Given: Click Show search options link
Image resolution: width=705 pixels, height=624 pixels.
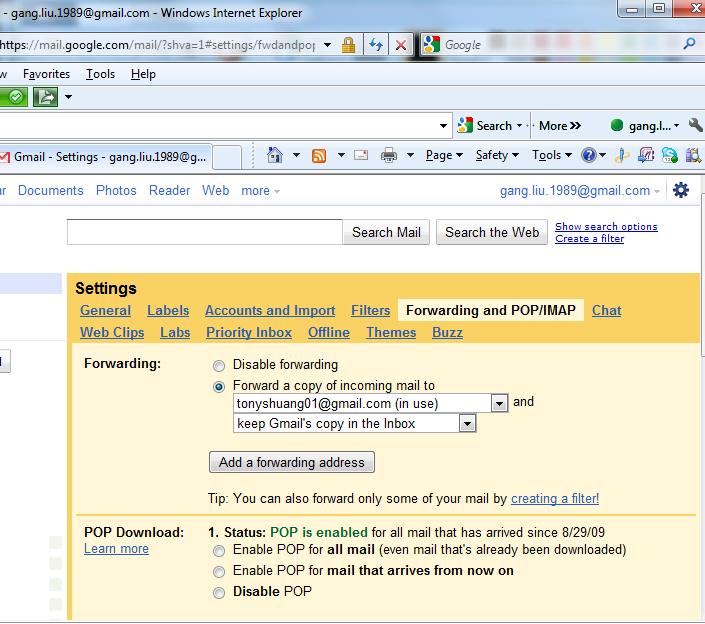Looking at the screenshot, I should click(606, 227).
